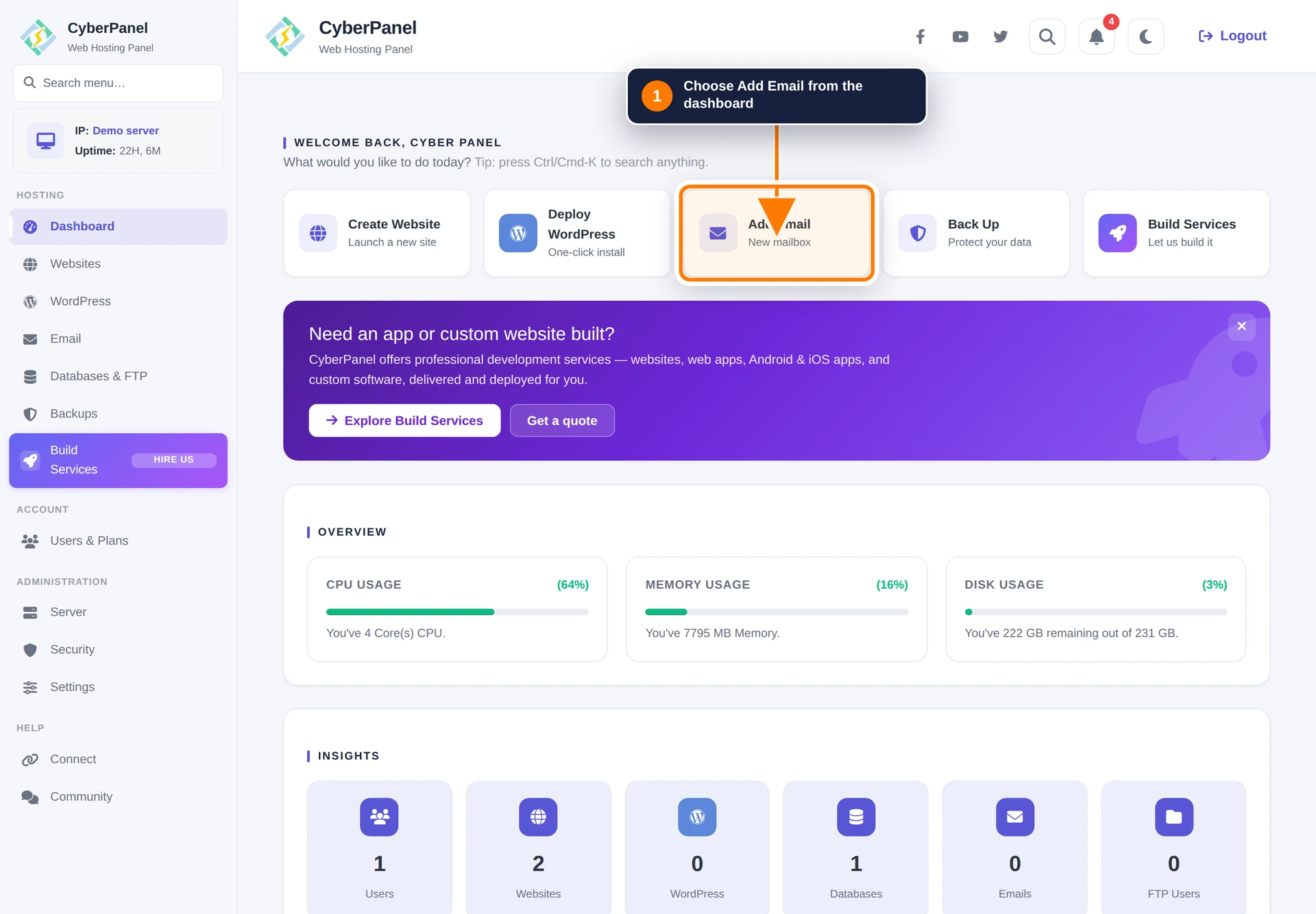Open Websites in the sidebar
This screenshot has height=914, width=1316.
[x=118, y=264]
